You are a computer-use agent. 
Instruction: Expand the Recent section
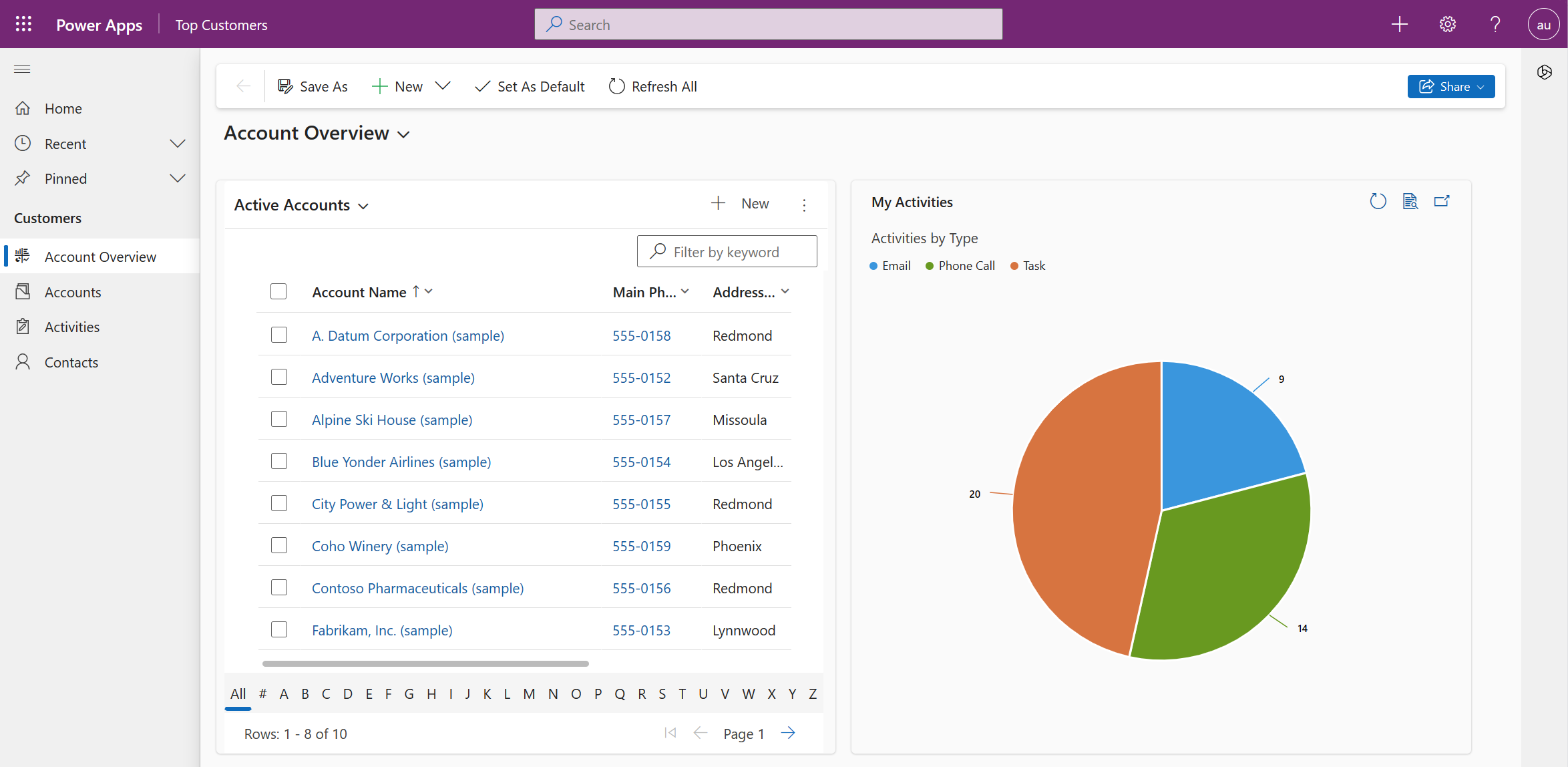pos(177,143)
